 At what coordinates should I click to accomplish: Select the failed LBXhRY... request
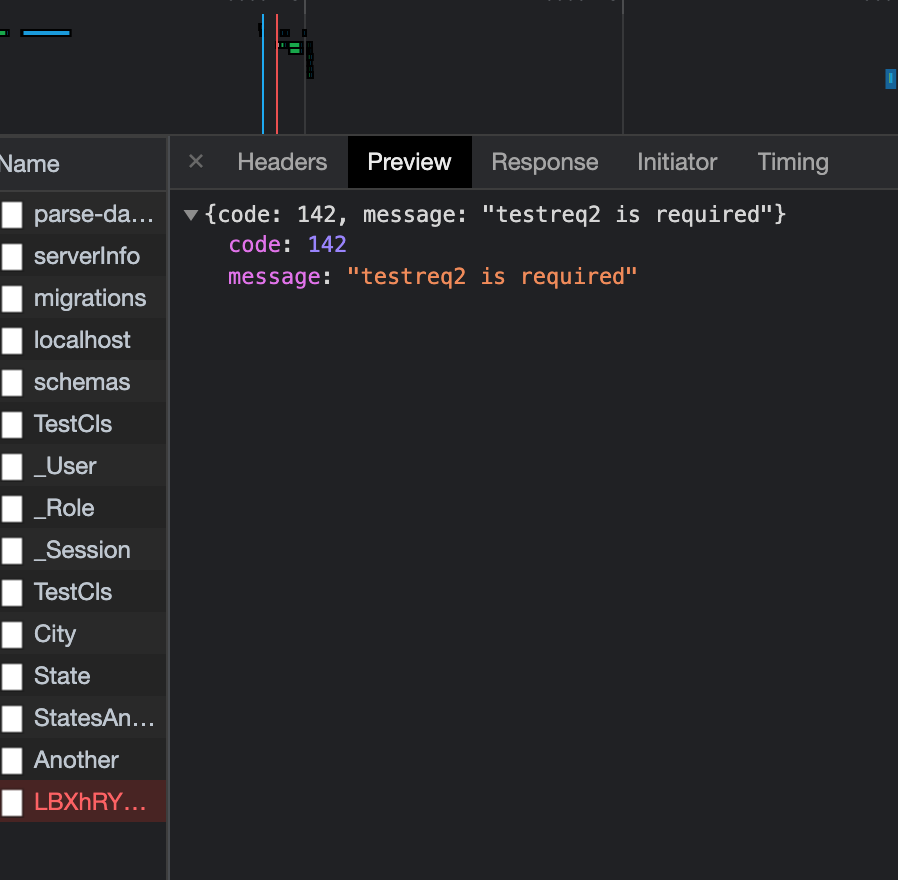coord(83,802)
